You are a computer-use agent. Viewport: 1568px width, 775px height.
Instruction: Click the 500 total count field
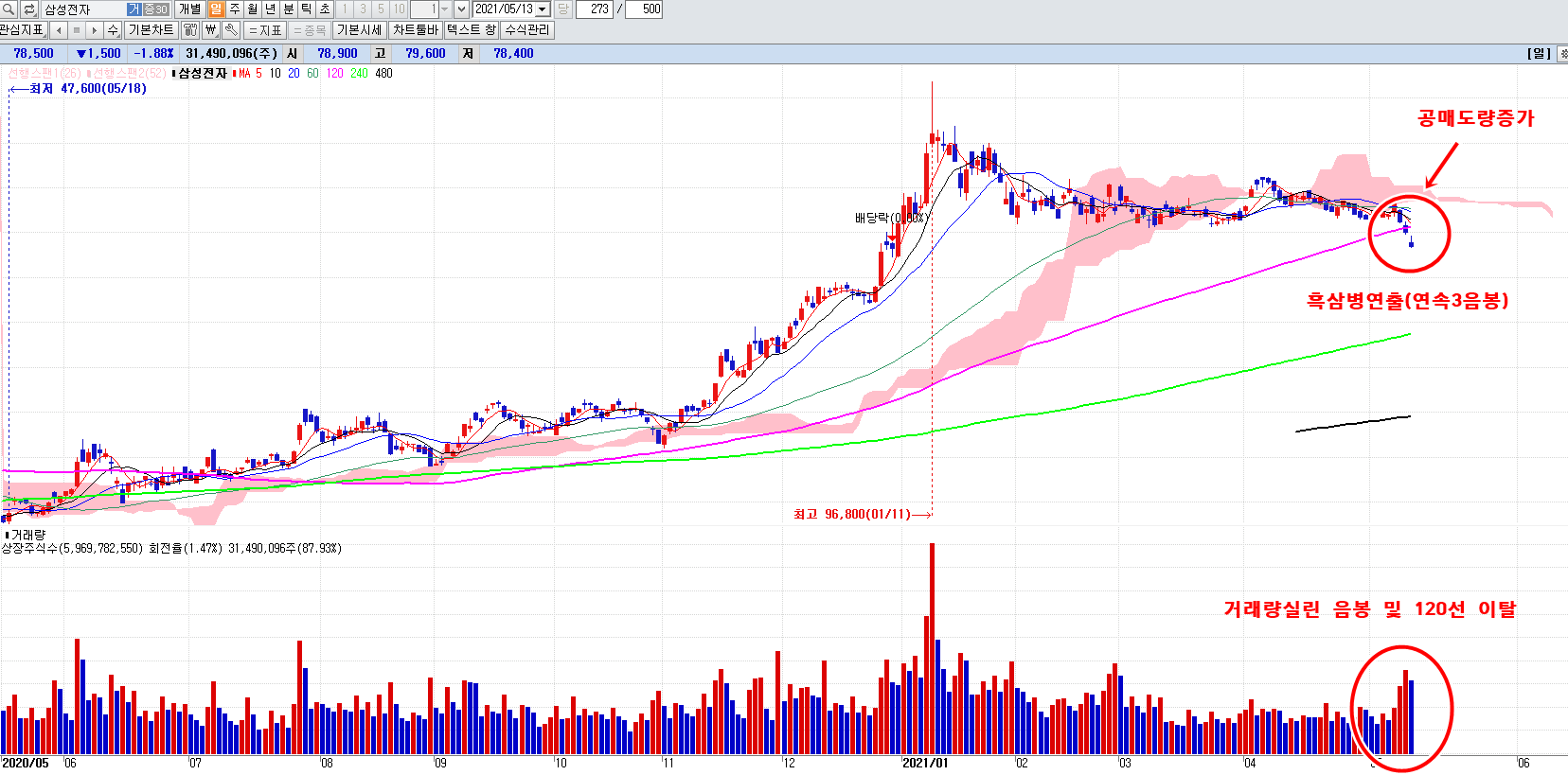(645, 9)
